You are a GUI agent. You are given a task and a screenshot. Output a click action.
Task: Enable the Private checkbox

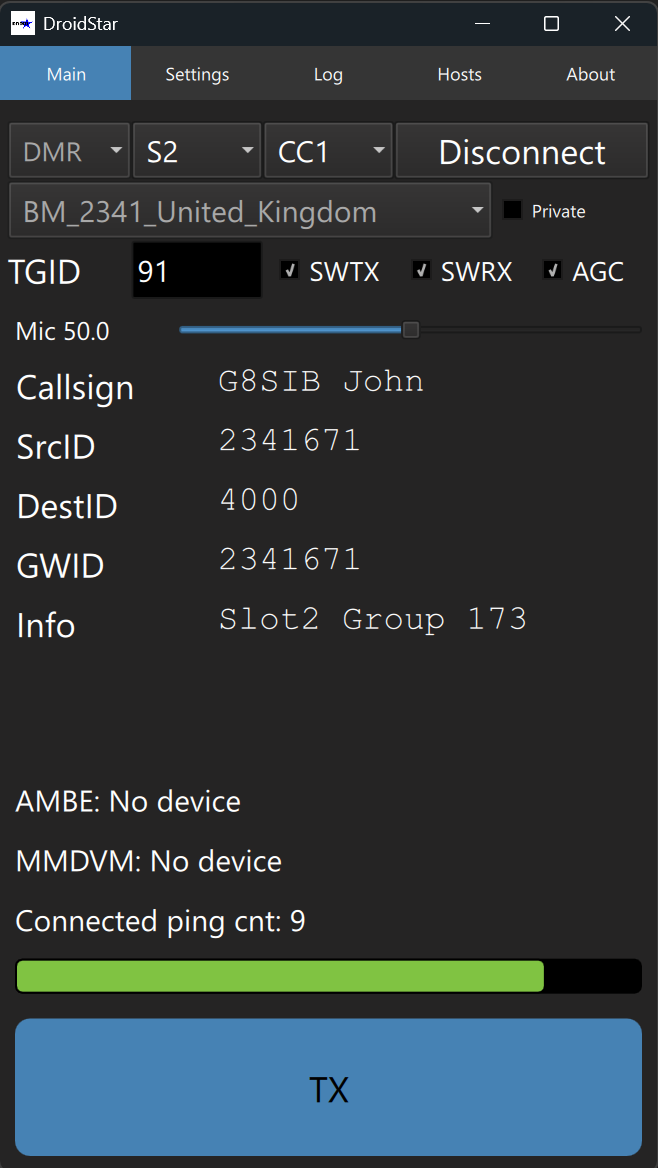tap(513, 210)
